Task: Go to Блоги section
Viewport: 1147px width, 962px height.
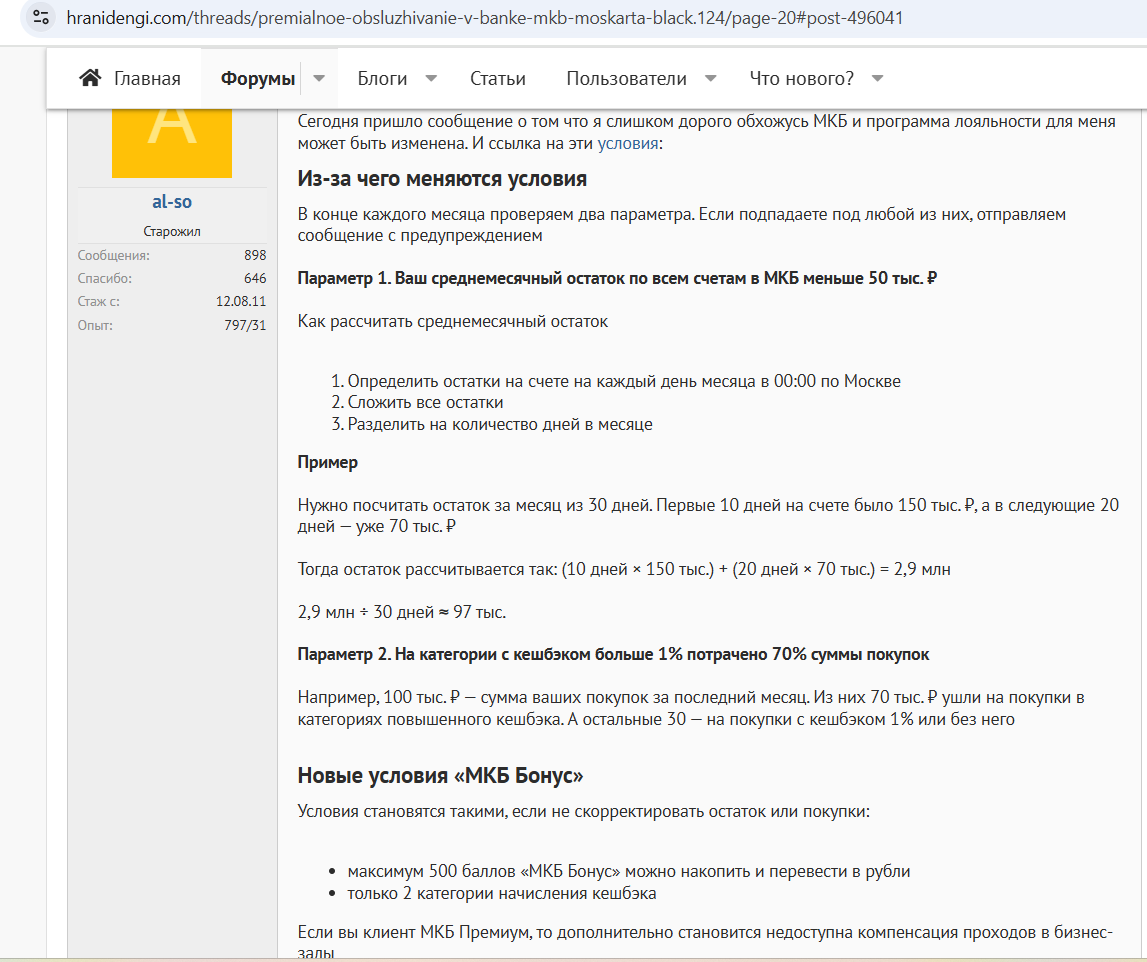Action: [382, 78]
